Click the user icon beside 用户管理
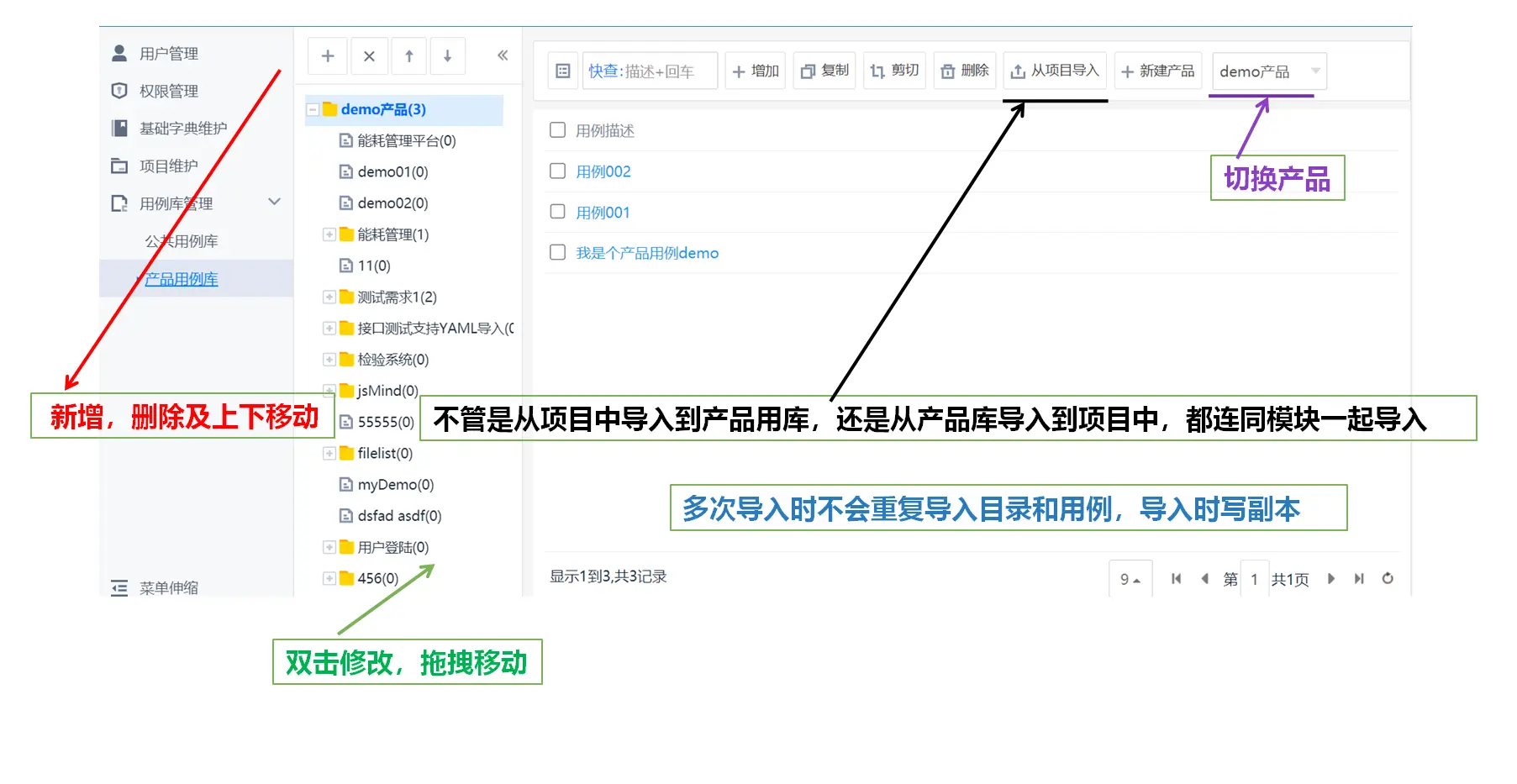Viewport: 1517px width, 784px height. pyautogui.click(x=119, y=53)
